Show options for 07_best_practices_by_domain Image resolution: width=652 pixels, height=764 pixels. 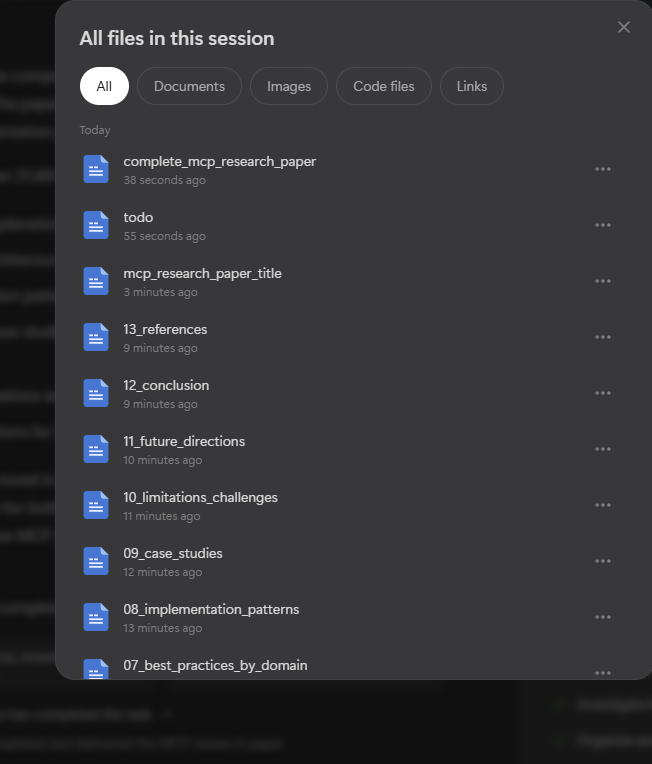[x=603, y=673]
